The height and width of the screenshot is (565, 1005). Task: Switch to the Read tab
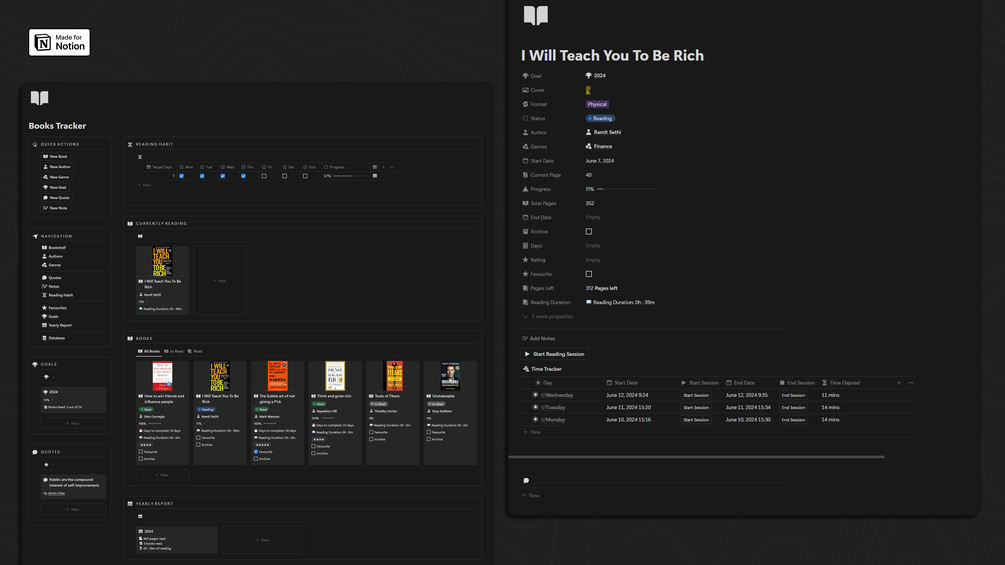pyautogui.click(x=195, y=351)
